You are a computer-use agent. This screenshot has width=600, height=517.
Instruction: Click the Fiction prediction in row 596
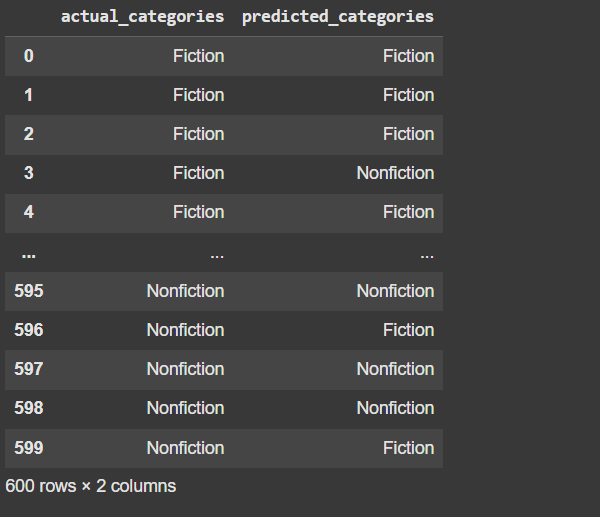[x=408, y=330]
